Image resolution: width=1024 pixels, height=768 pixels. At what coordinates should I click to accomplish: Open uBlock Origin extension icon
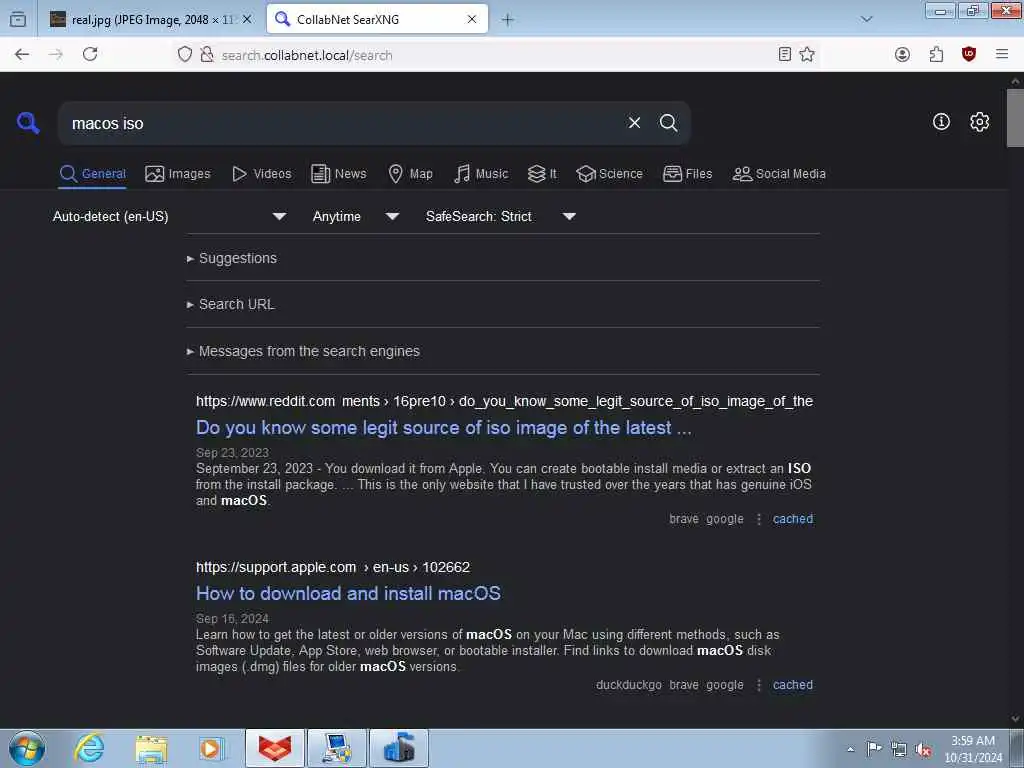pyautogui.click(x=969, y=55)
